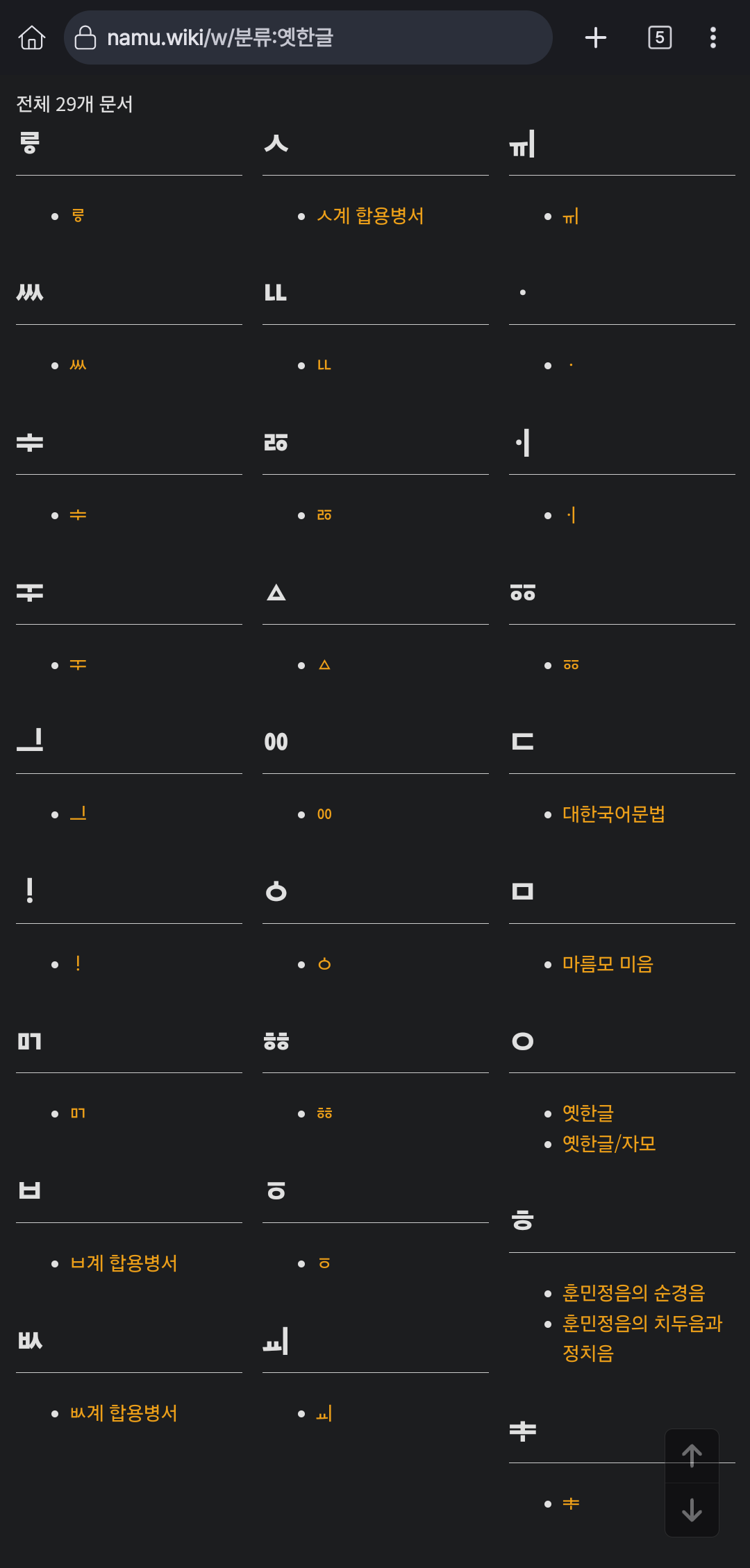Open the 마름모 미음 article

coord(608,964)
